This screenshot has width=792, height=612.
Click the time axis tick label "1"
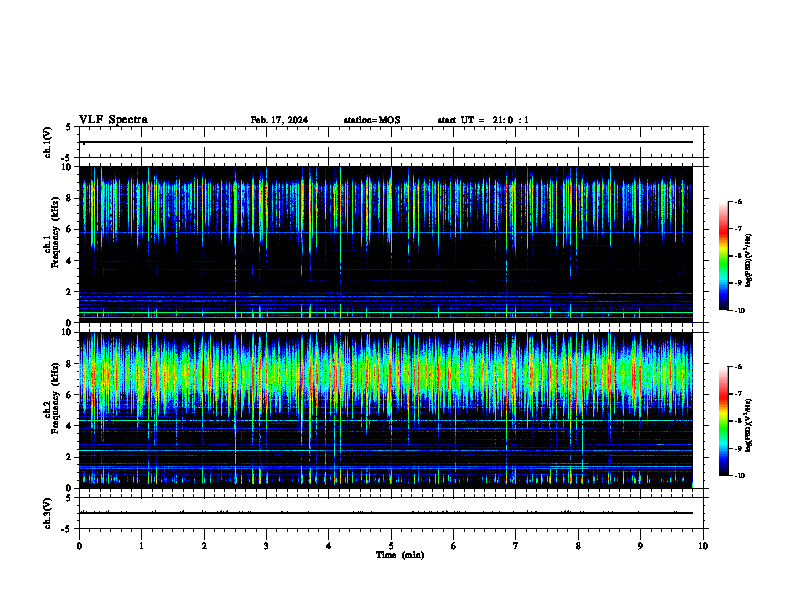coord(141,546)
